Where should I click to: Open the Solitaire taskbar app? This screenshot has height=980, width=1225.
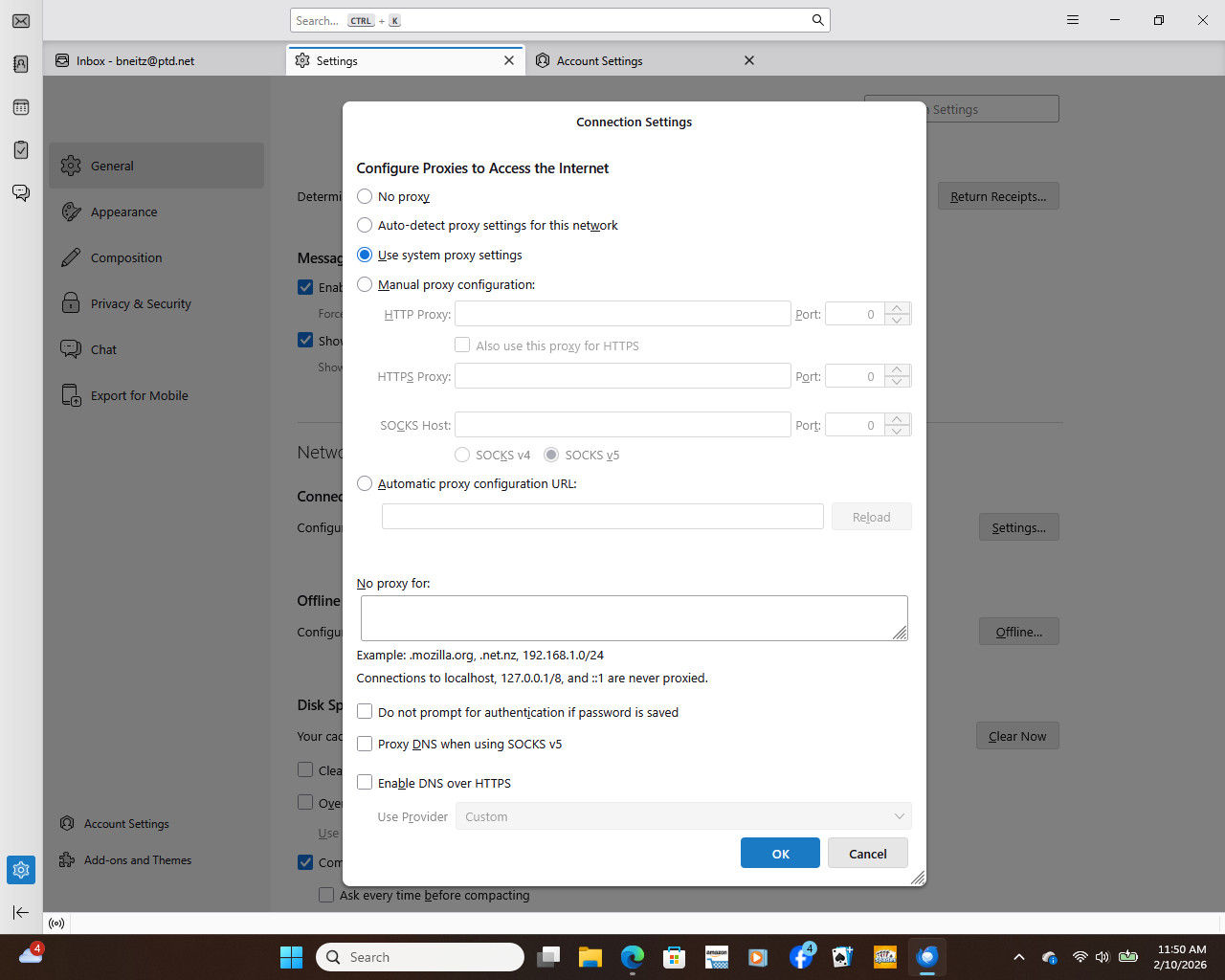[x=842, y=957]
